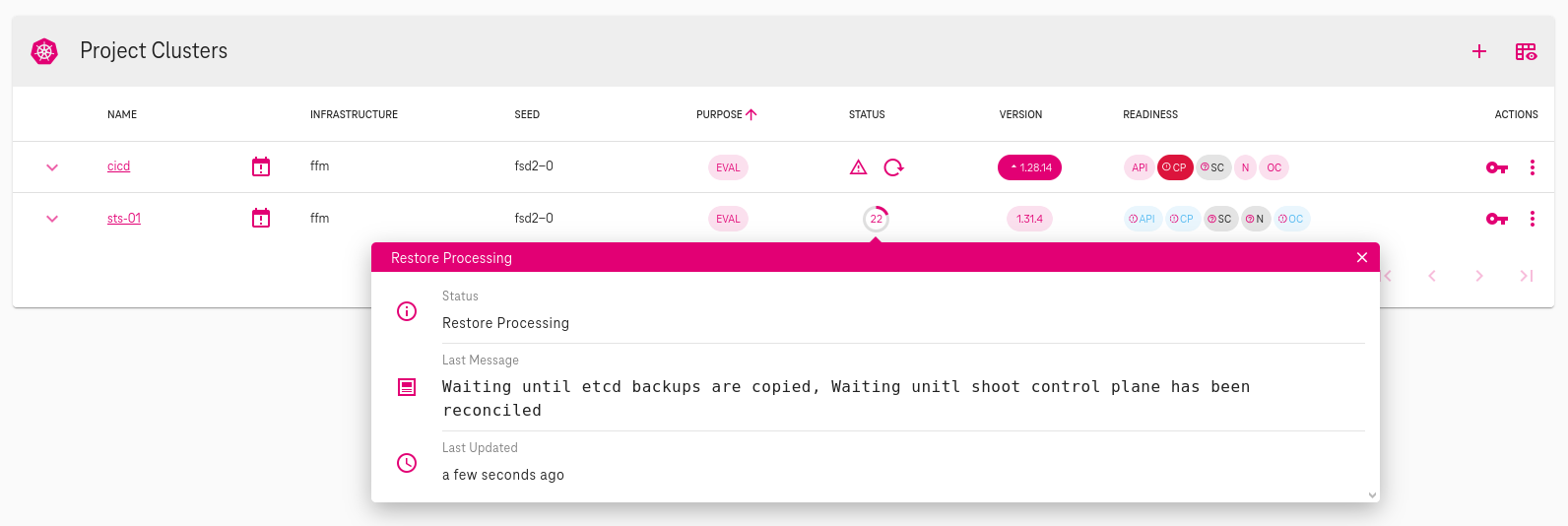
Task: Open the cicd cluster link
Action: tap(118, 166)
